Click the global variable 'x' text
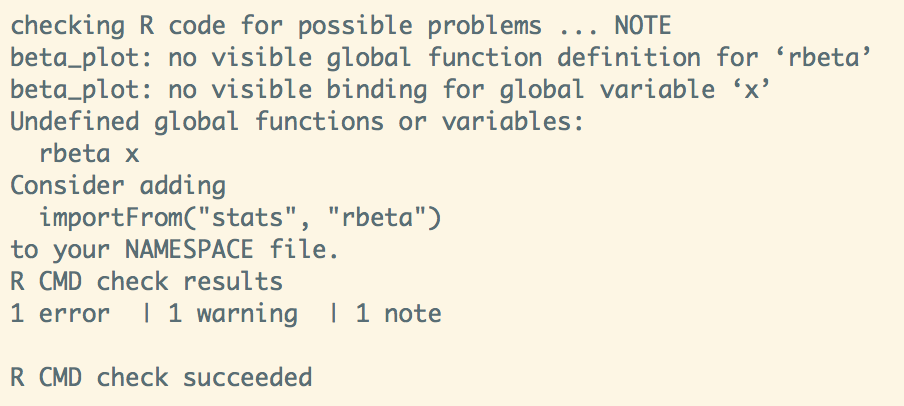 [x=751, y=90]
